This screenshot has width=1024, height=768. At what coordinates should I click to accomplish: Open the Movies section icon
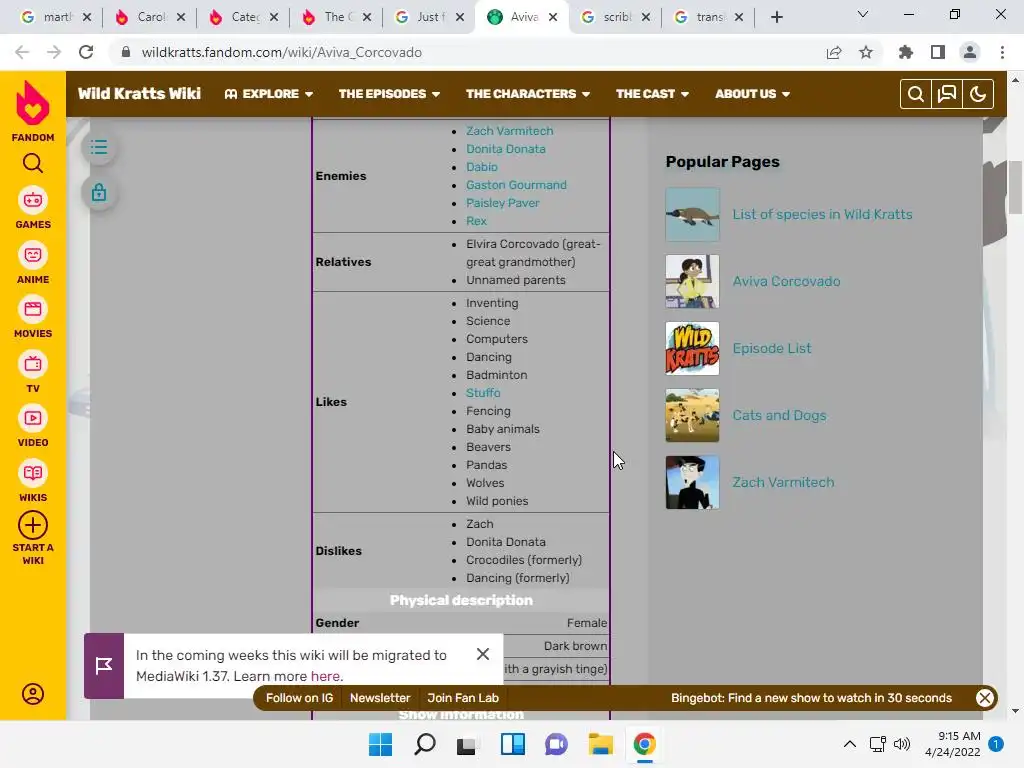coord(33,310)
